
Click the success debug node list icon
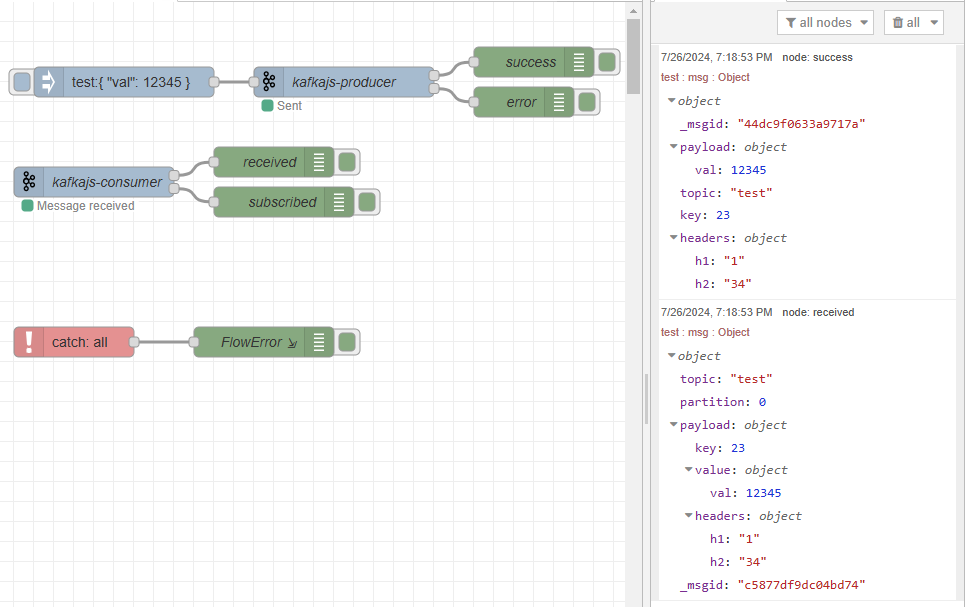point(579,62)
